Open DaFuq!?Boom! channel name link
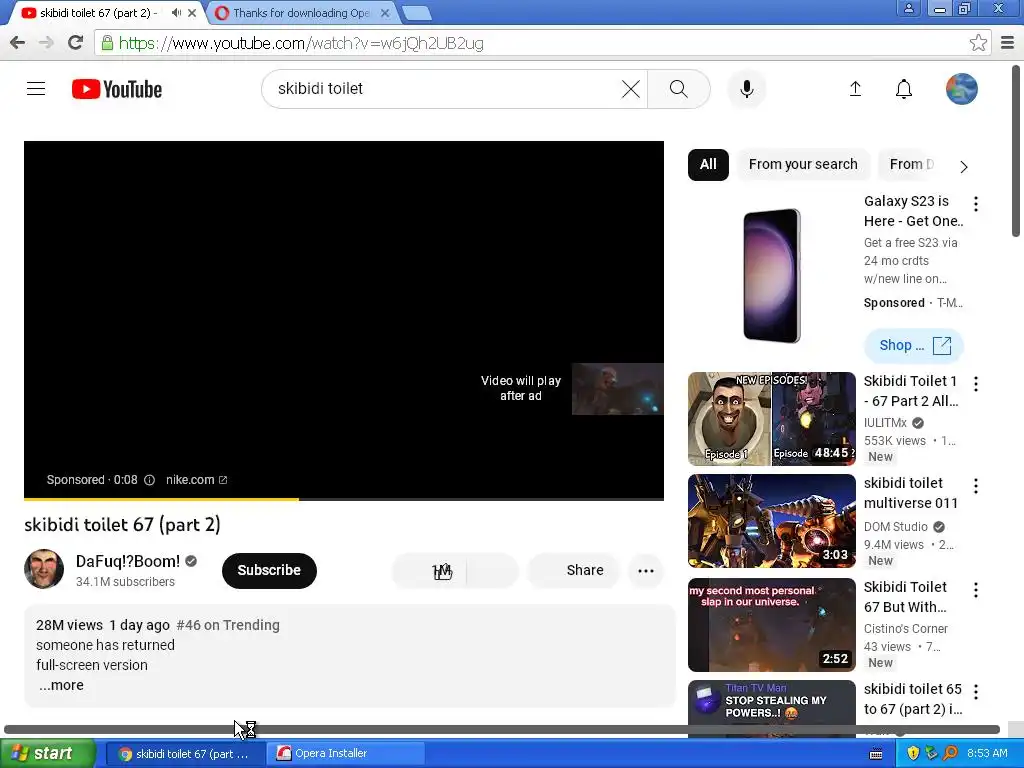The image size is (1024, 768). pos(128,562)
